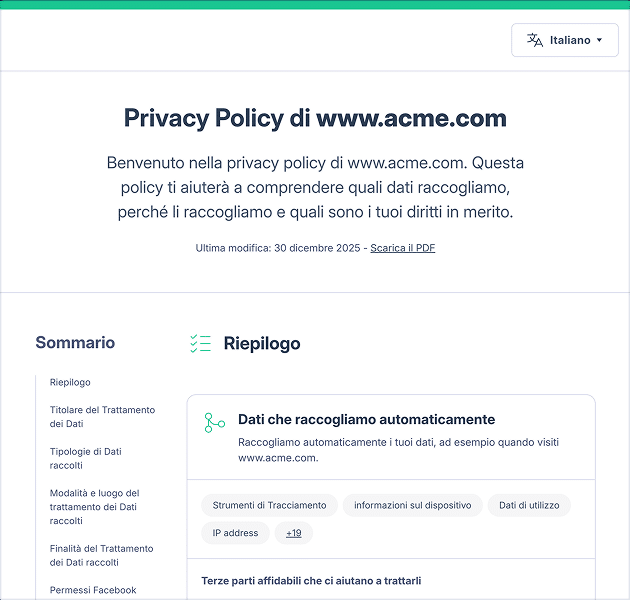Navigate to Modalità e luogo del trattamento
The height and width of the screenshot is (600, 630).
[x=94, y=507]
